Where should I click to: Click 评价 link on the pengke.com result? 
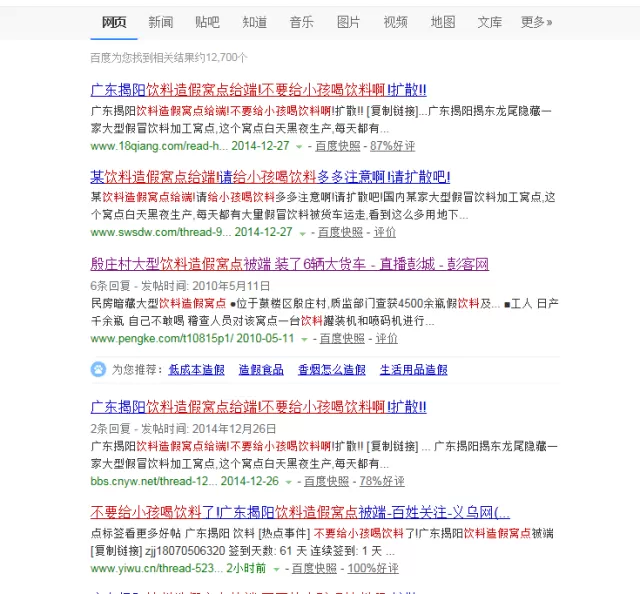click(x=387, y=338)
